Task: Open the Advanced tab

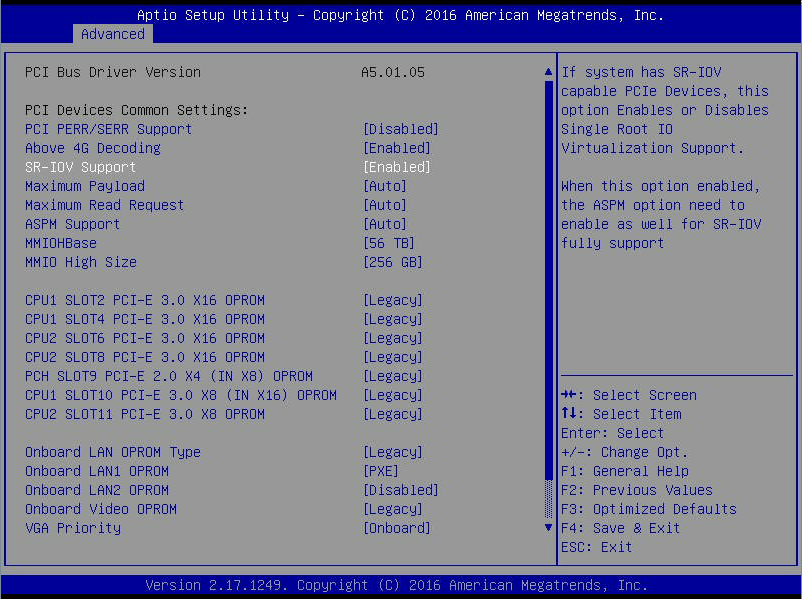Action: click(113, 34)
